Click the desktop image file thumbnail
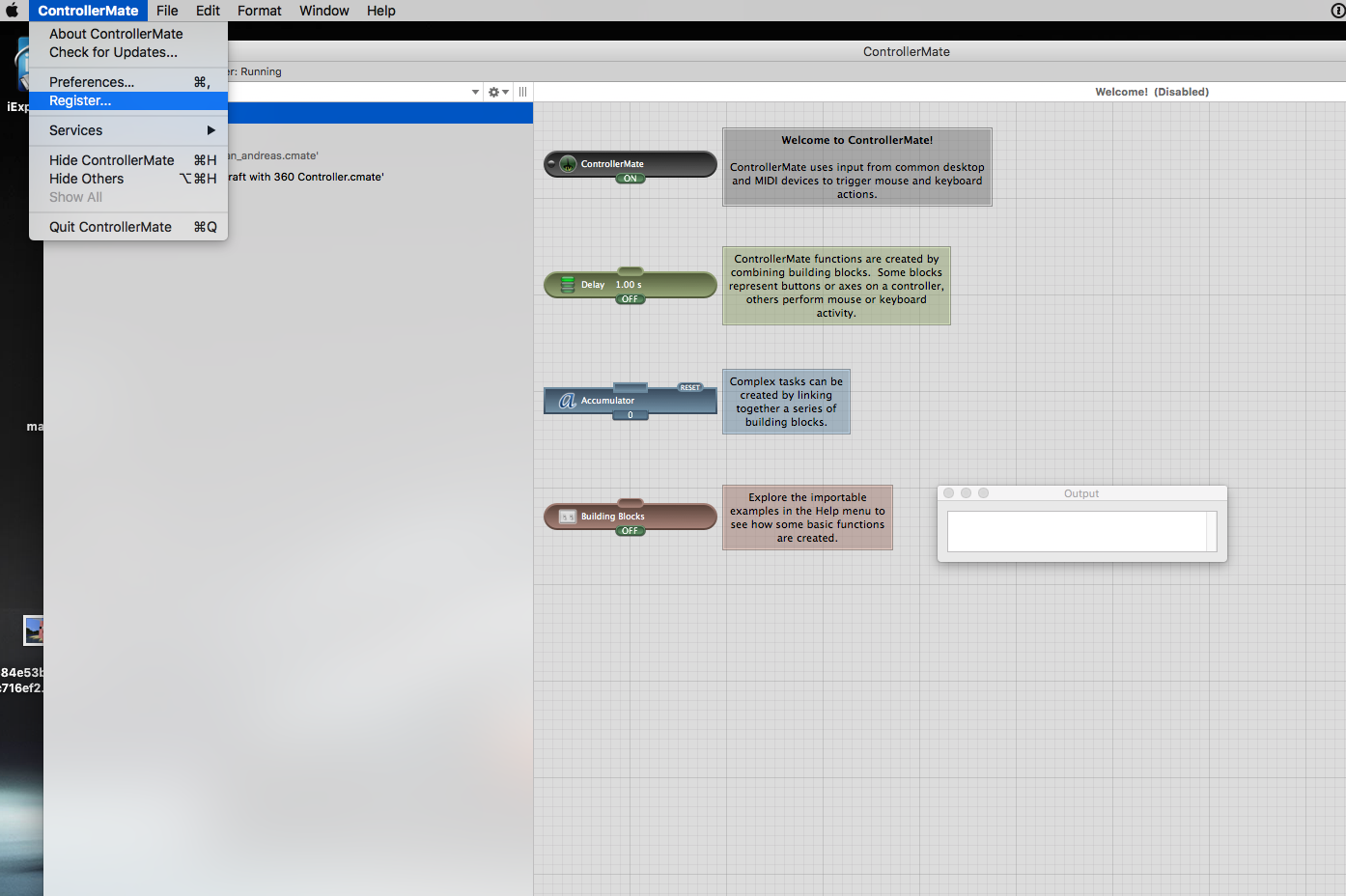 (34, 630)
